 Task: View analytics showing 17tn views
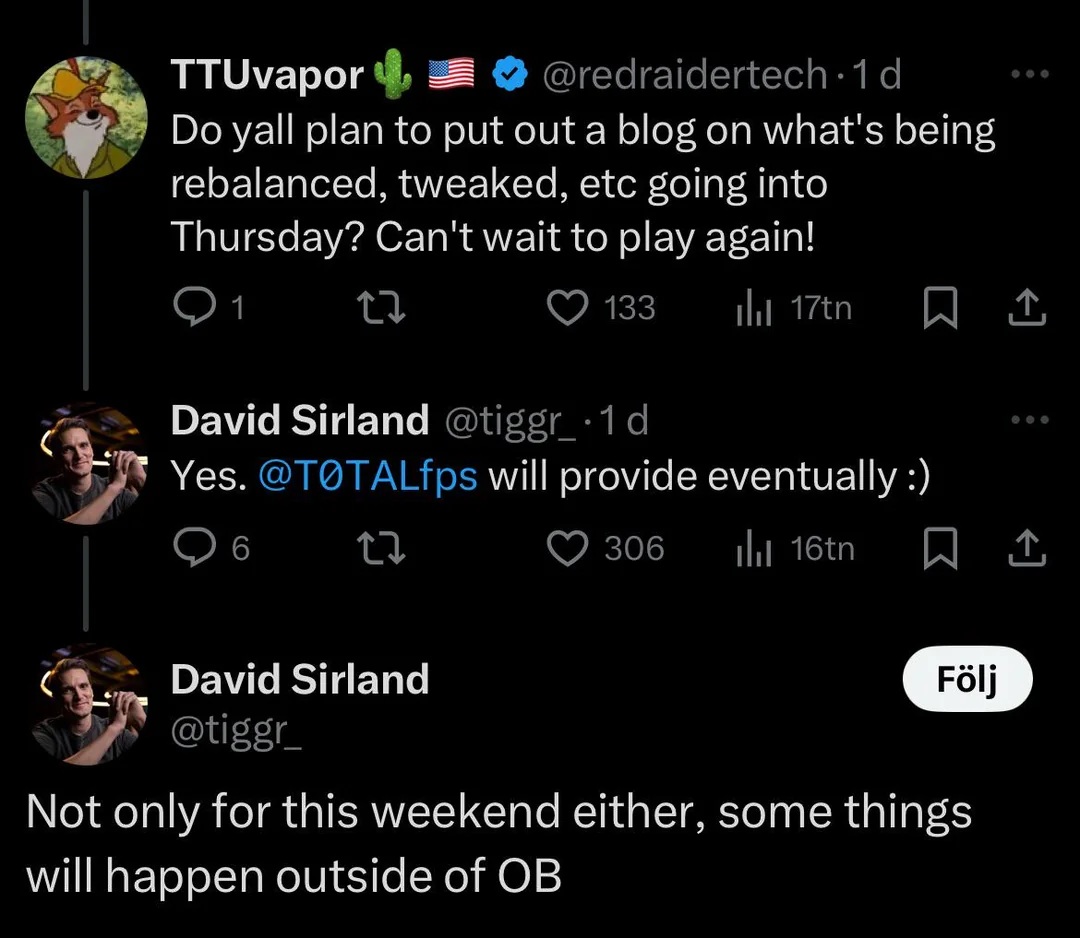[x=794, y=308]
